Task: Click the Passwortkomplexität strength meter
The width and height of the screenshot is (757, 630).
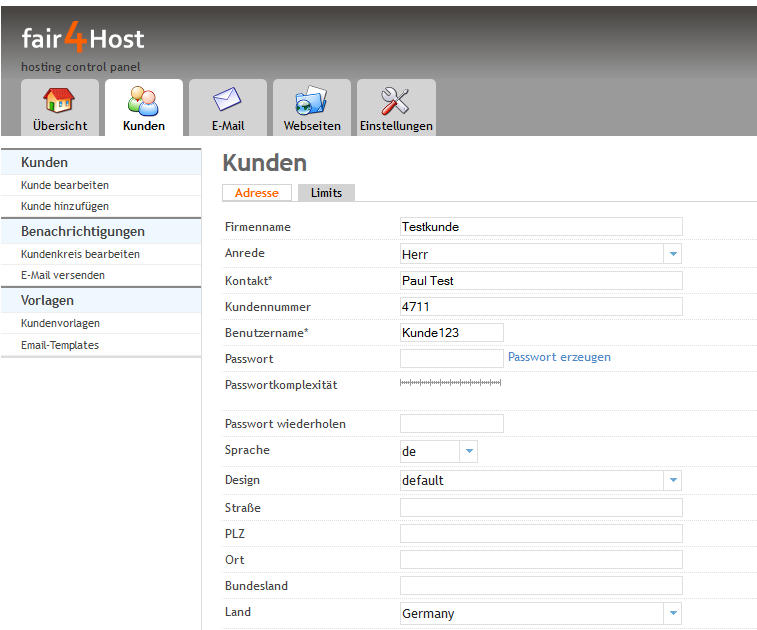Action: [x=450, y=383]
